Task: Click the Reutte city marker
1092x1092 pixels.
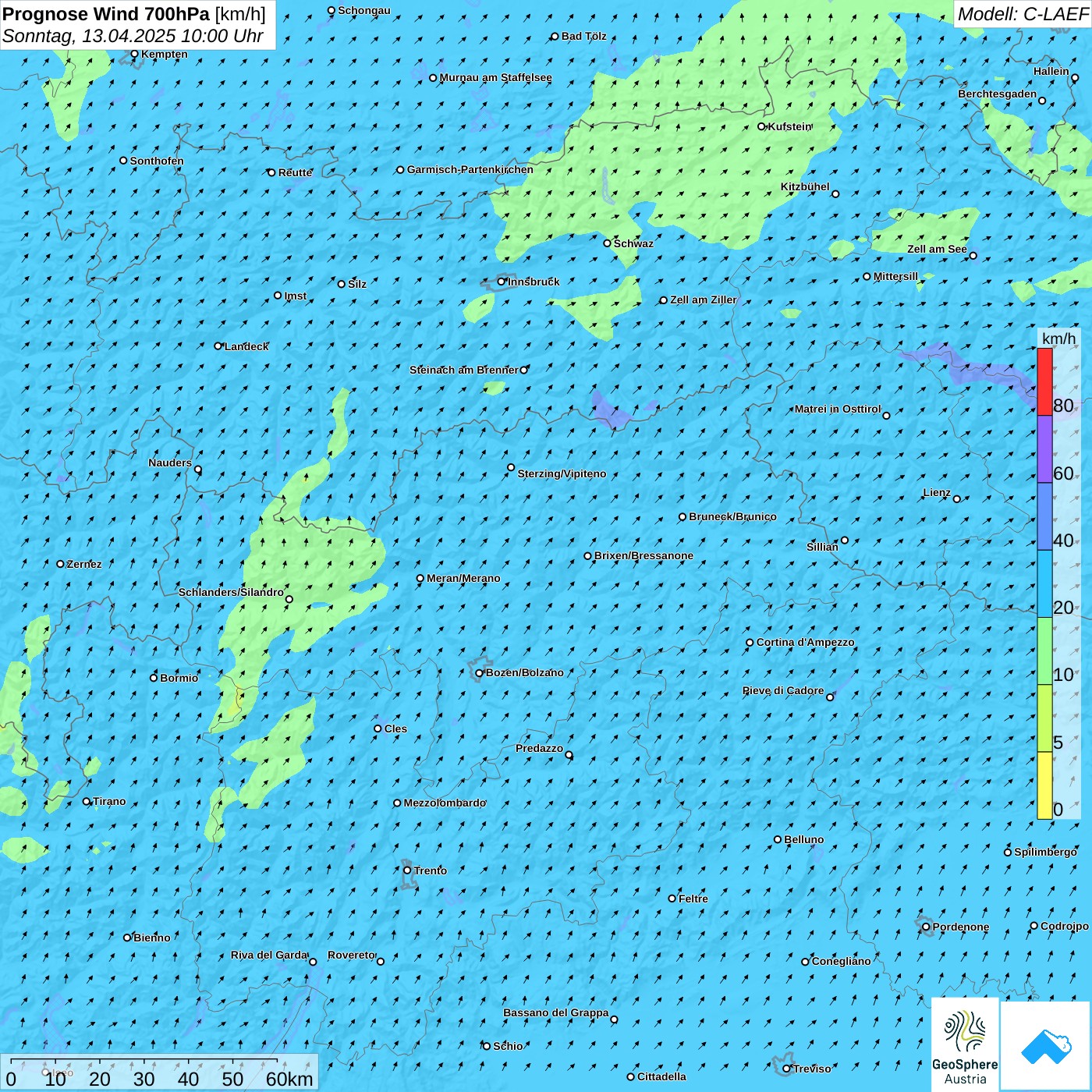Action: (271, 172)
